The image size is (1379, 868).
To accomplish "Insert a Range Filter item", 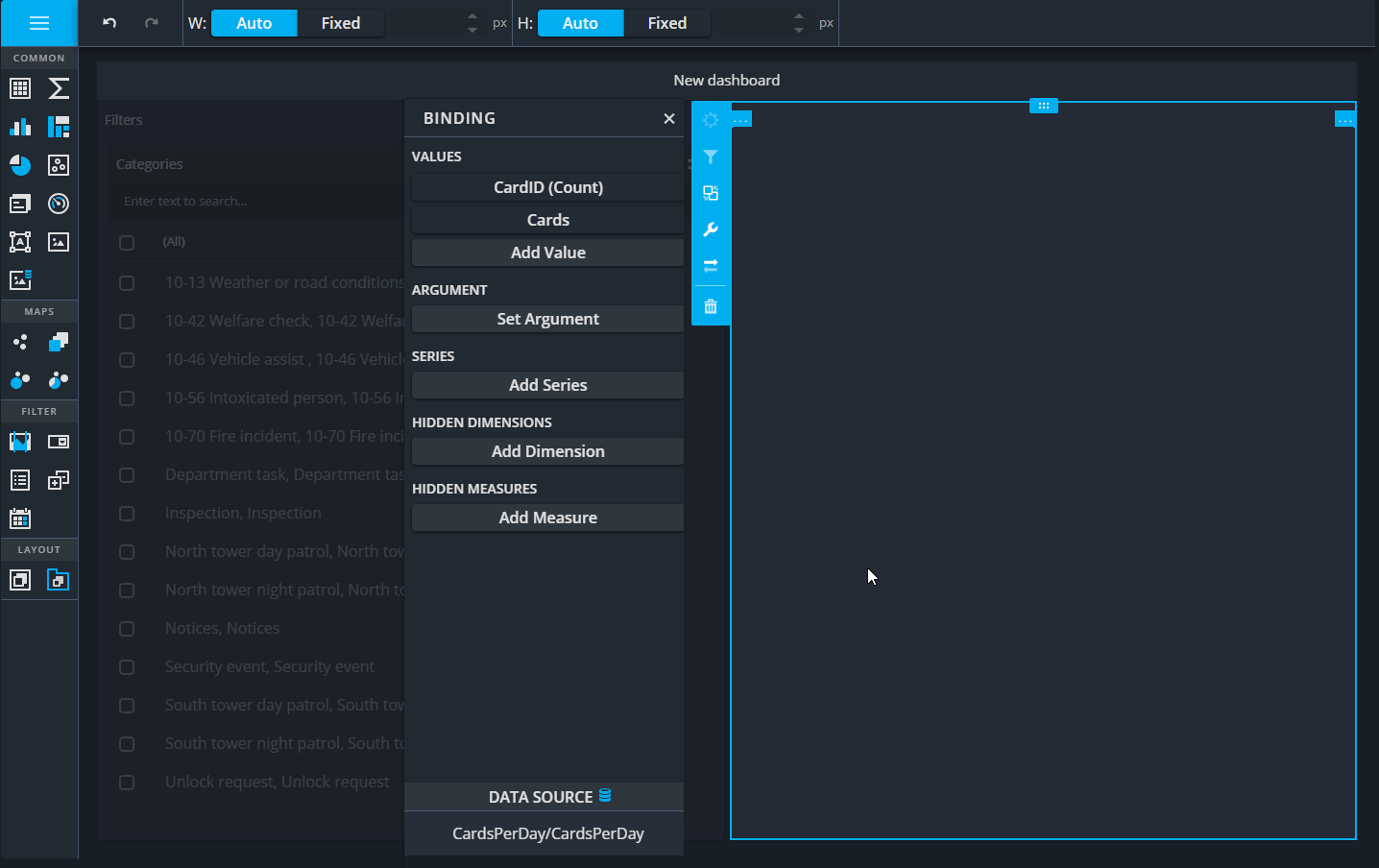I will 20,442.
